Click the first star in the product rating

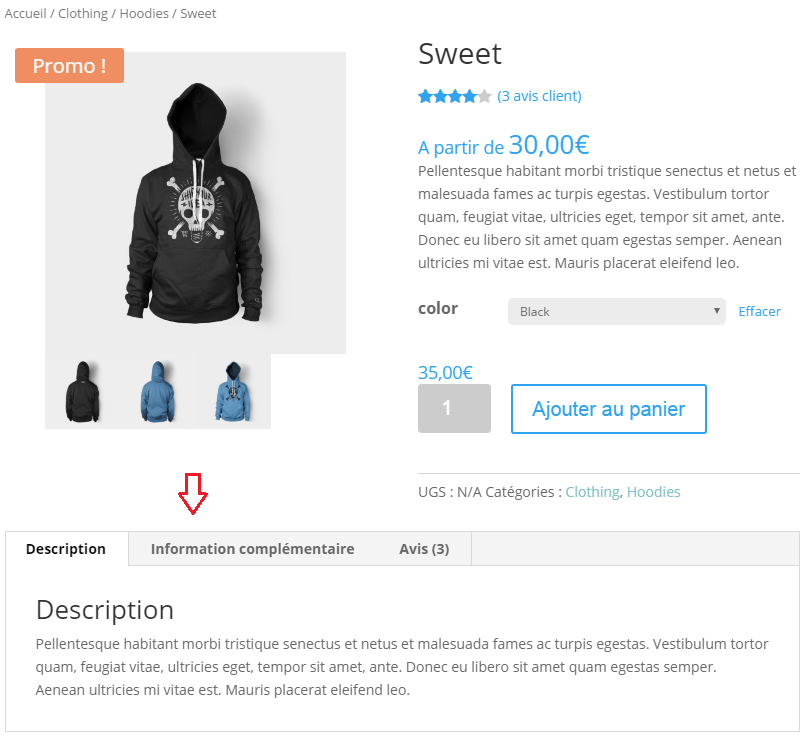pyautogui.click(x=423, y=95)
